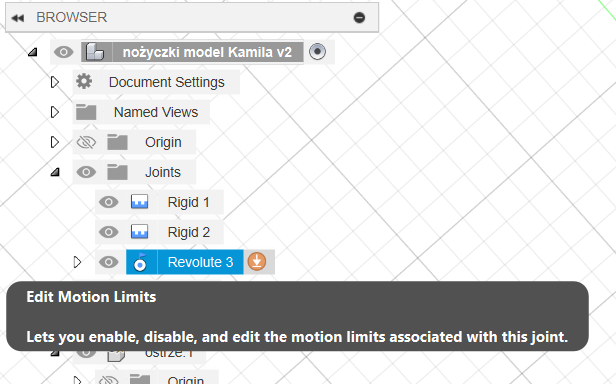The width and height of the screenshot is (616, 384).
Task: Collapse the Joints folder
Action: 55,172
